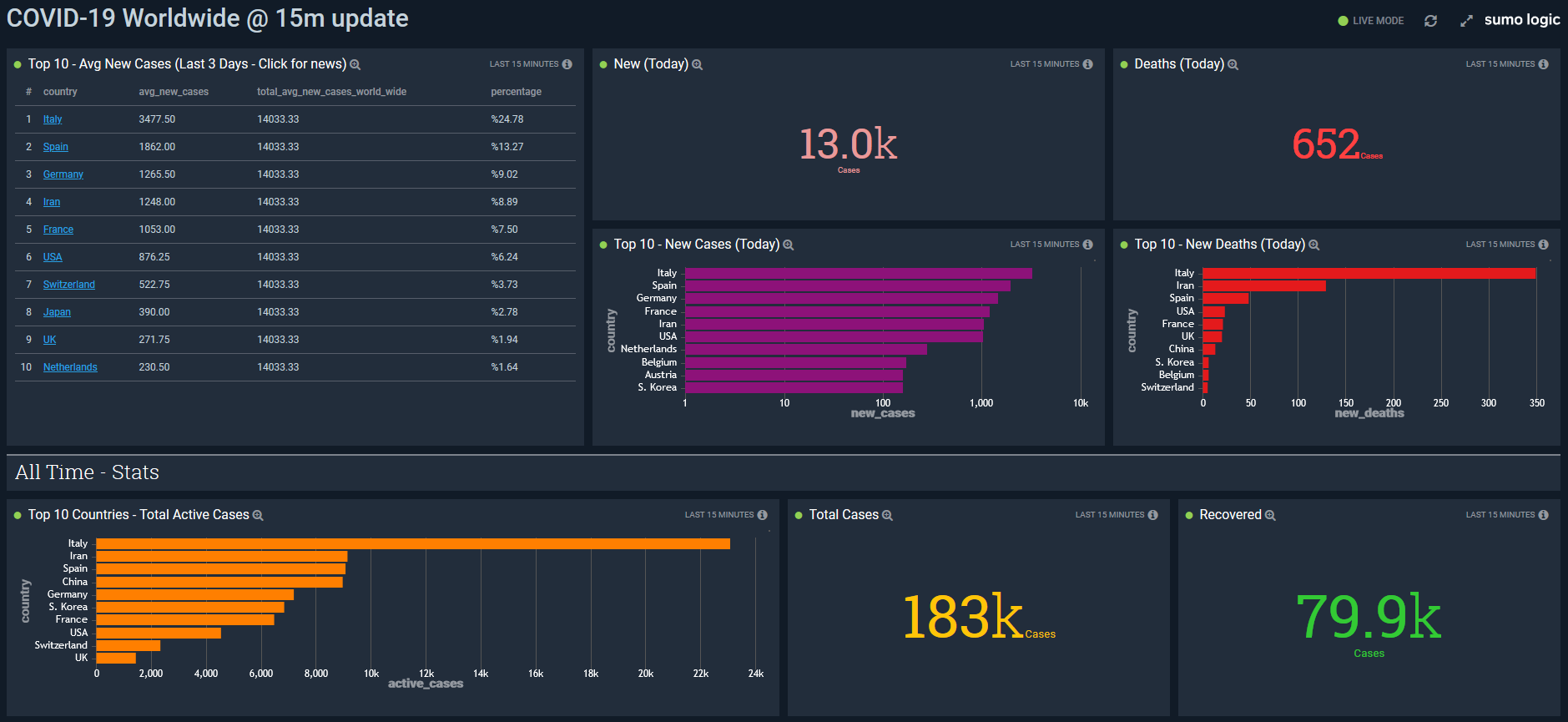This screenshot has width=1568, height=722.
Task: Click Italy's orange bar in Active Cases chart
Action: (x=413, y=543)
